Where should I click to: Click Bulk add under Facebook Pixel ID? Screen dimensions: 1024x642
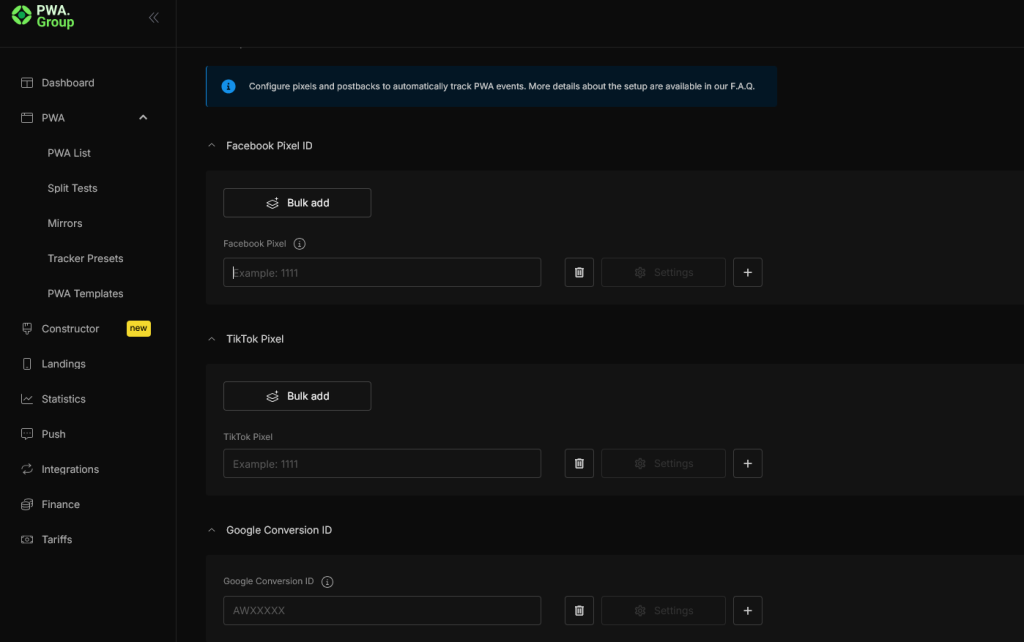point(297,203)
